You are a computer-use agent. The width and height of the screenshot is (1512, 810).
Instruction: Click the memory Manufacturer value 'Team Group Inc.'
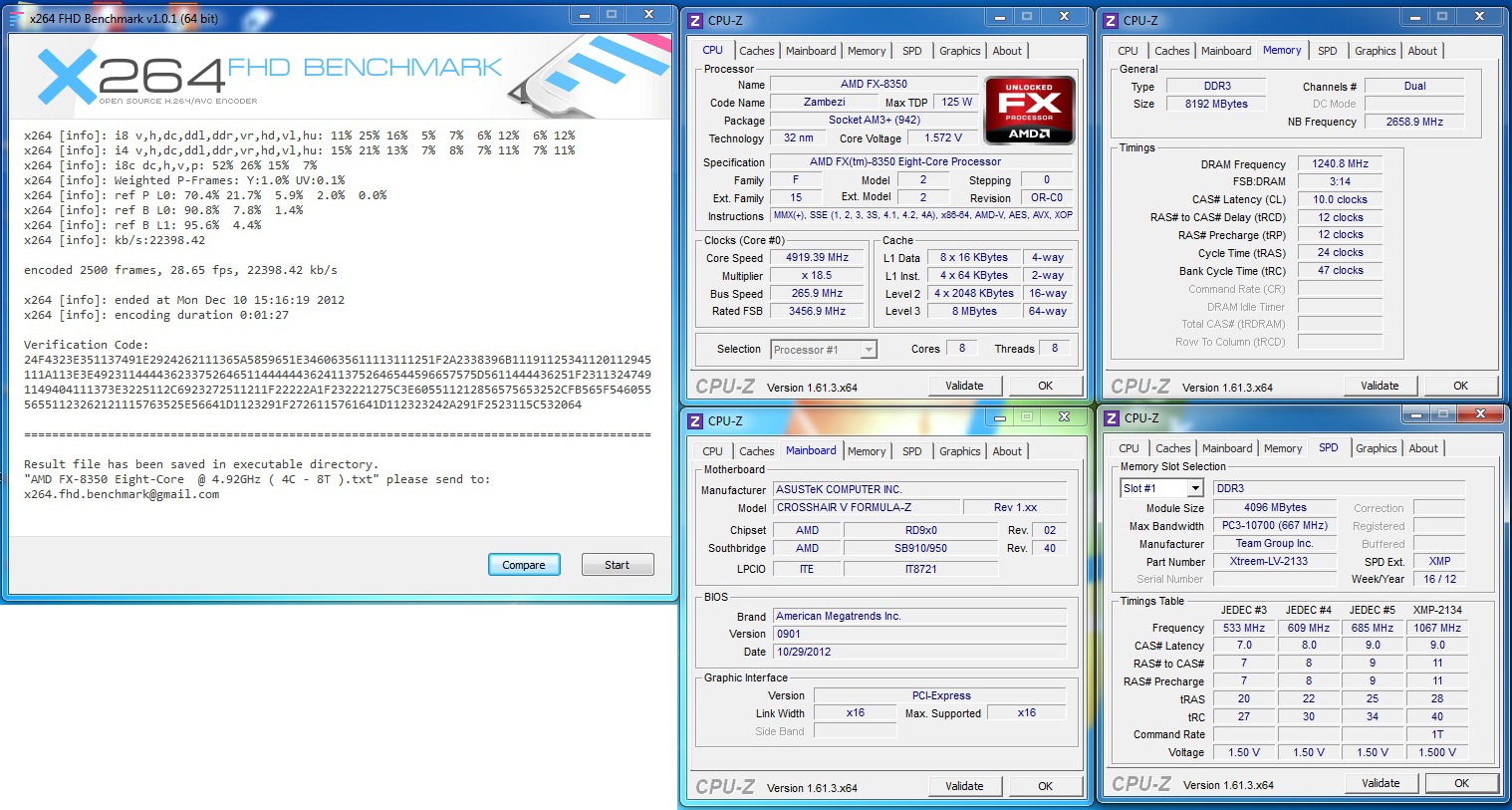pyautogui.click(x=1275, y=544)
